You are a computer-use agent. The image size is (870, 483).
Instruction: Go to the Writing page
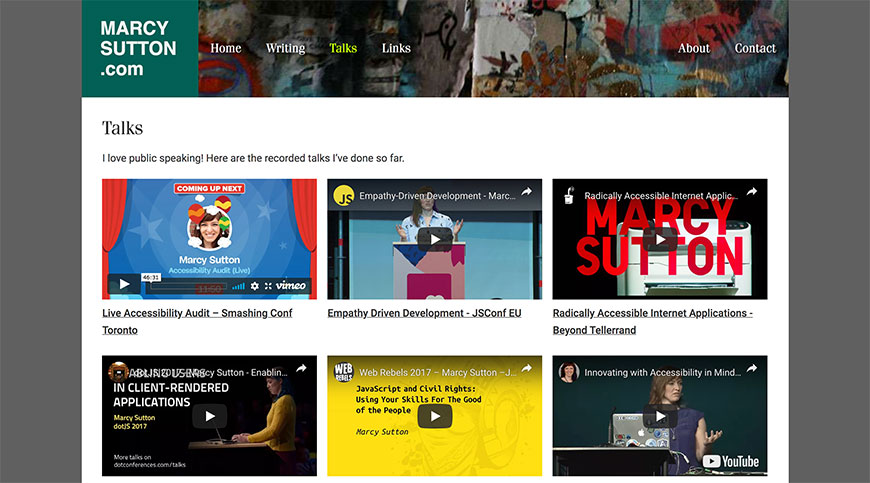point(285,48)
